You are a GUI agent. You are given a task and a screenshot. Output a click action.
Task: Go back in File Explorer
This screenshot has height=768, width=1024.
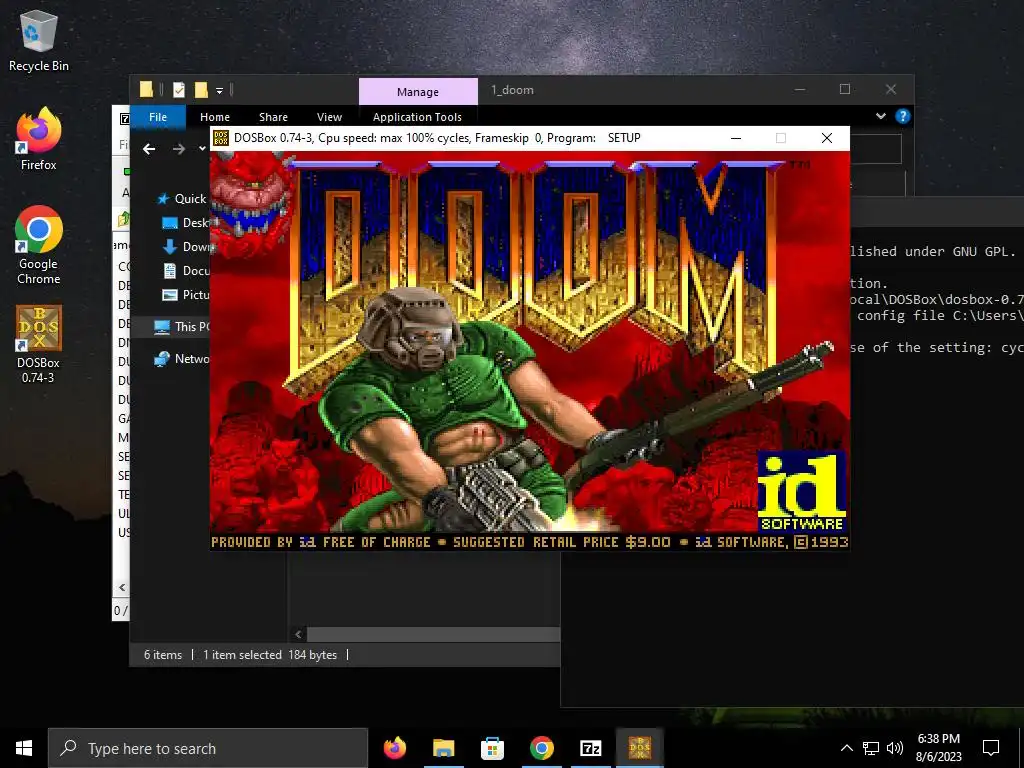149,149
